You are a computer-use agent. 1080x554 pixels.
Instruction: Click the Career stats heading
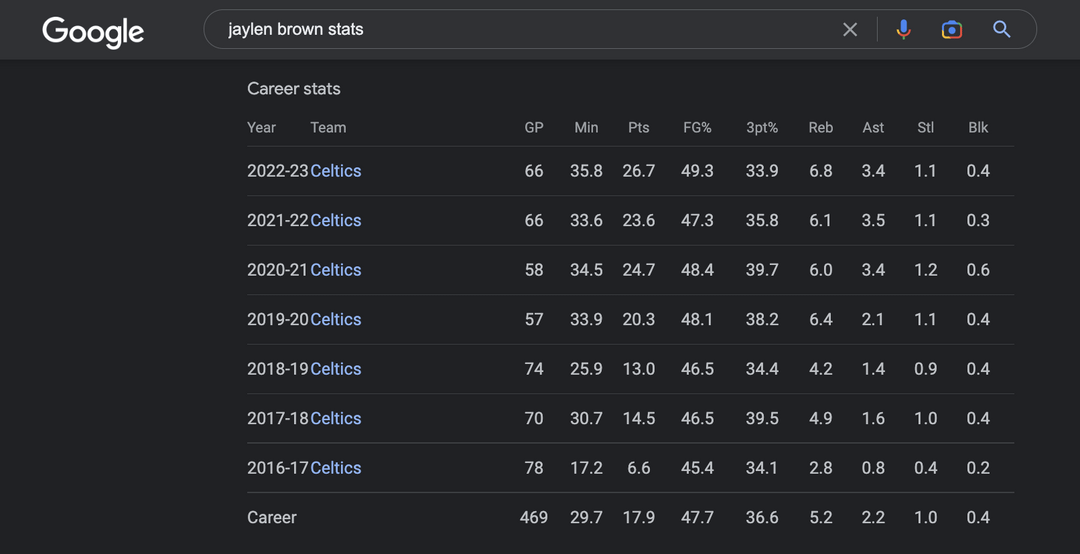tap(294, 89)
